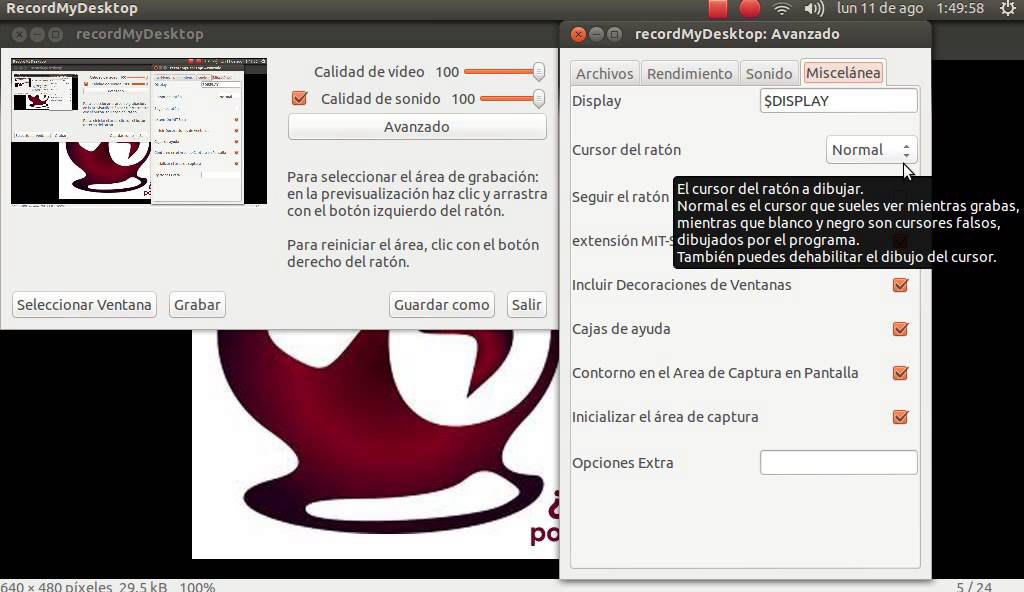Switch to the Sonido tab

click(769, 73)
